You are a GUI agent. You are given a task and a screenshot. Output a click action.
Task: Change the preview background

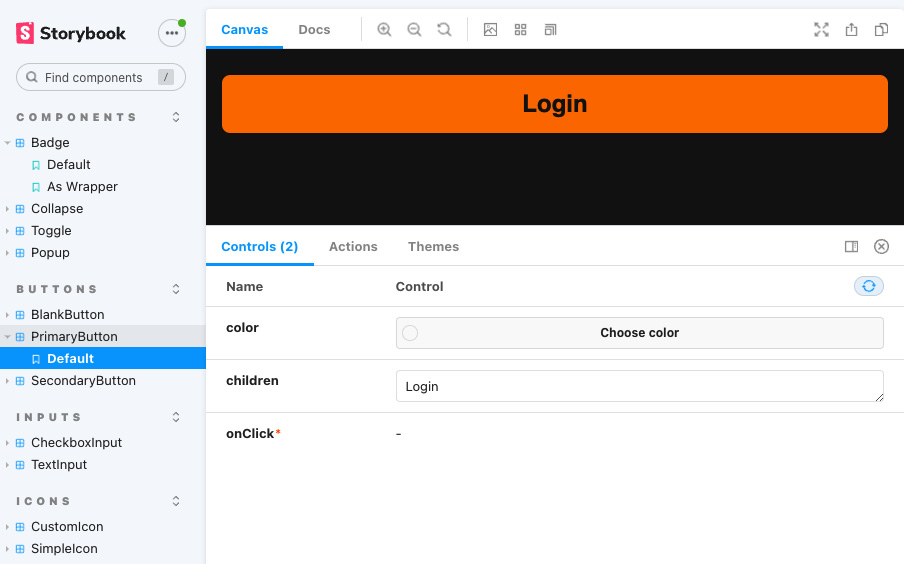pos(490,29)
